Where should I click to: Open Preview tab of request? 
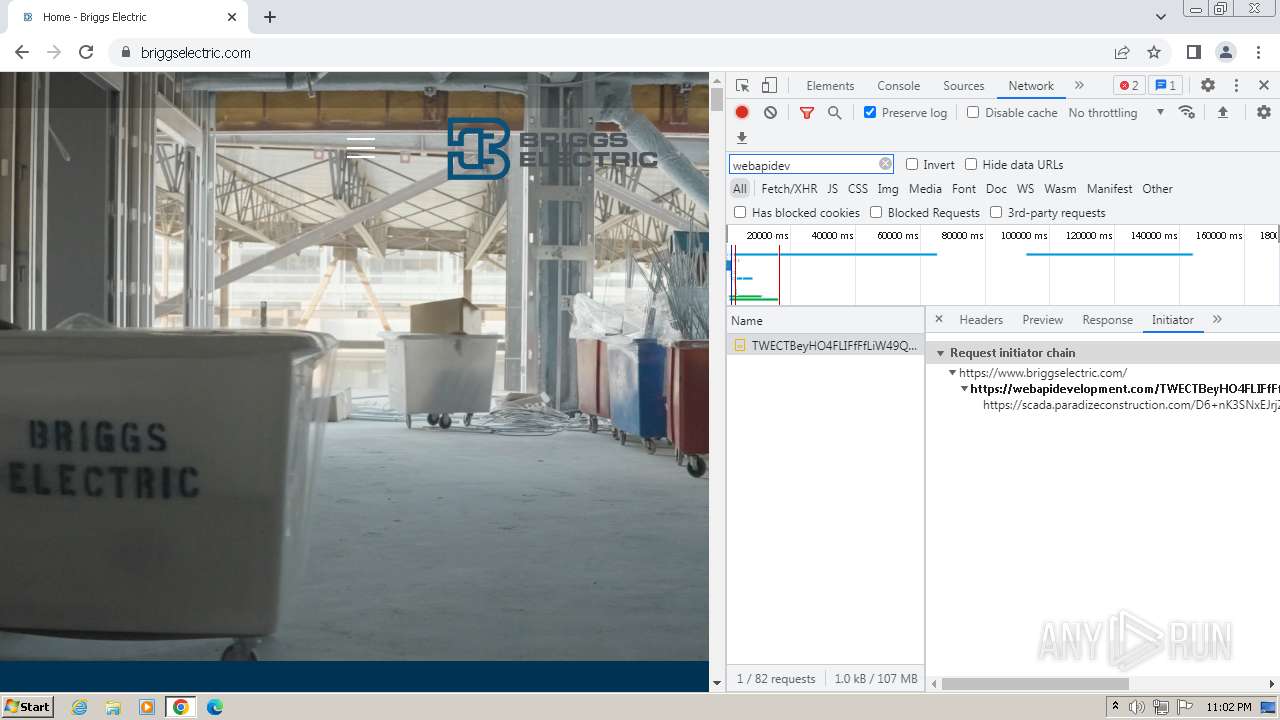(x=1042, y=319)
